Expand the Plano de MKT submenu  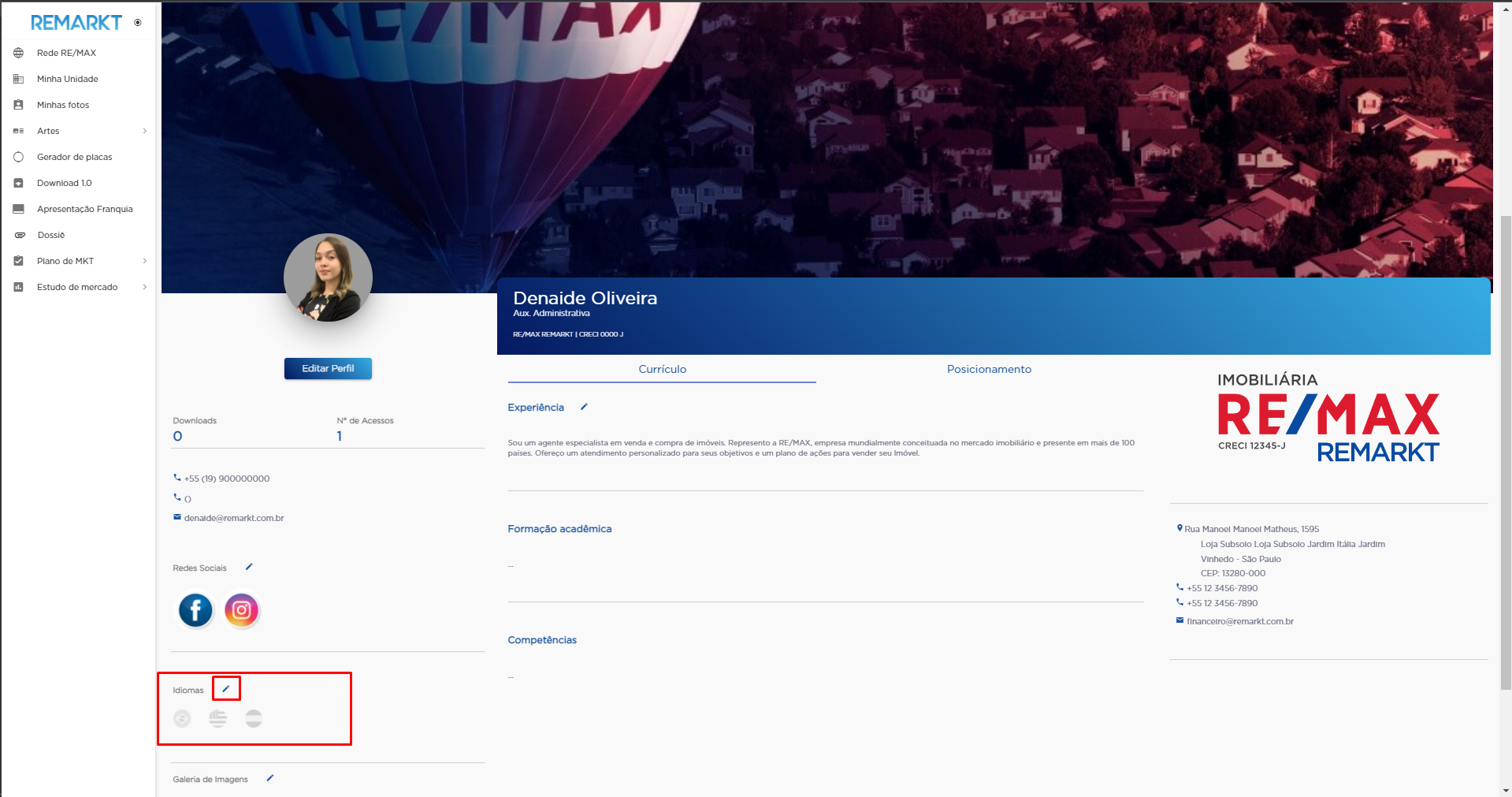(x=144, y=261)
